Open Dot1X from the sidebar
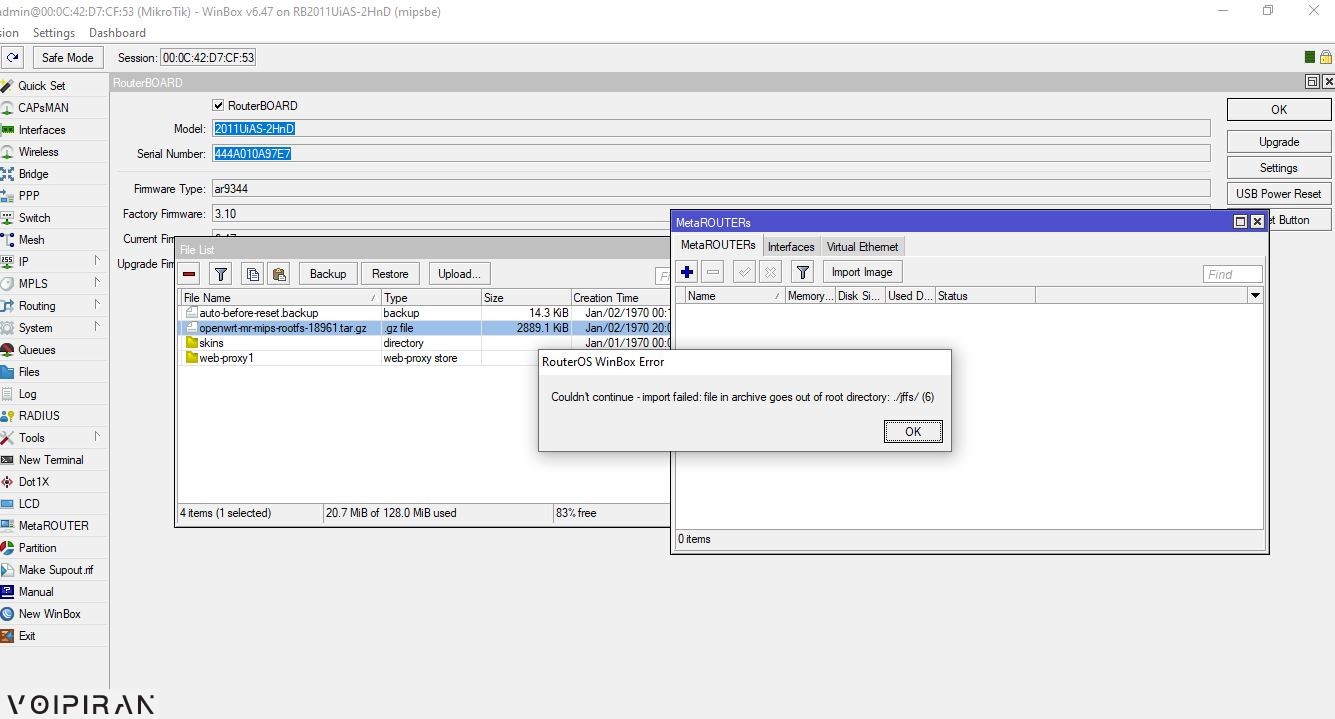Viewport: 1335px width, 719px height. click(33, 482)
